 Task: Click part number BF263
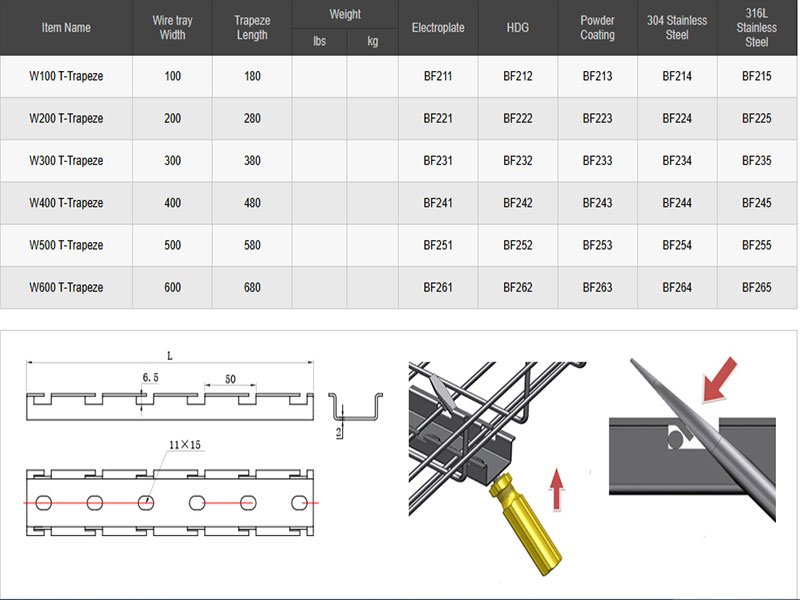point(597,288)
